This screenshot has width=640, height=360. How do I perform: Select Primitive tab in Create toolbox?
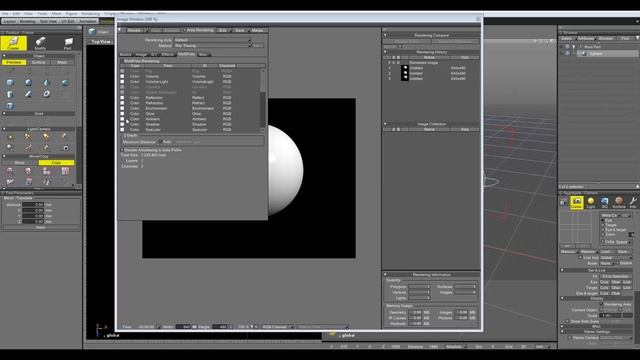(14, 62)
